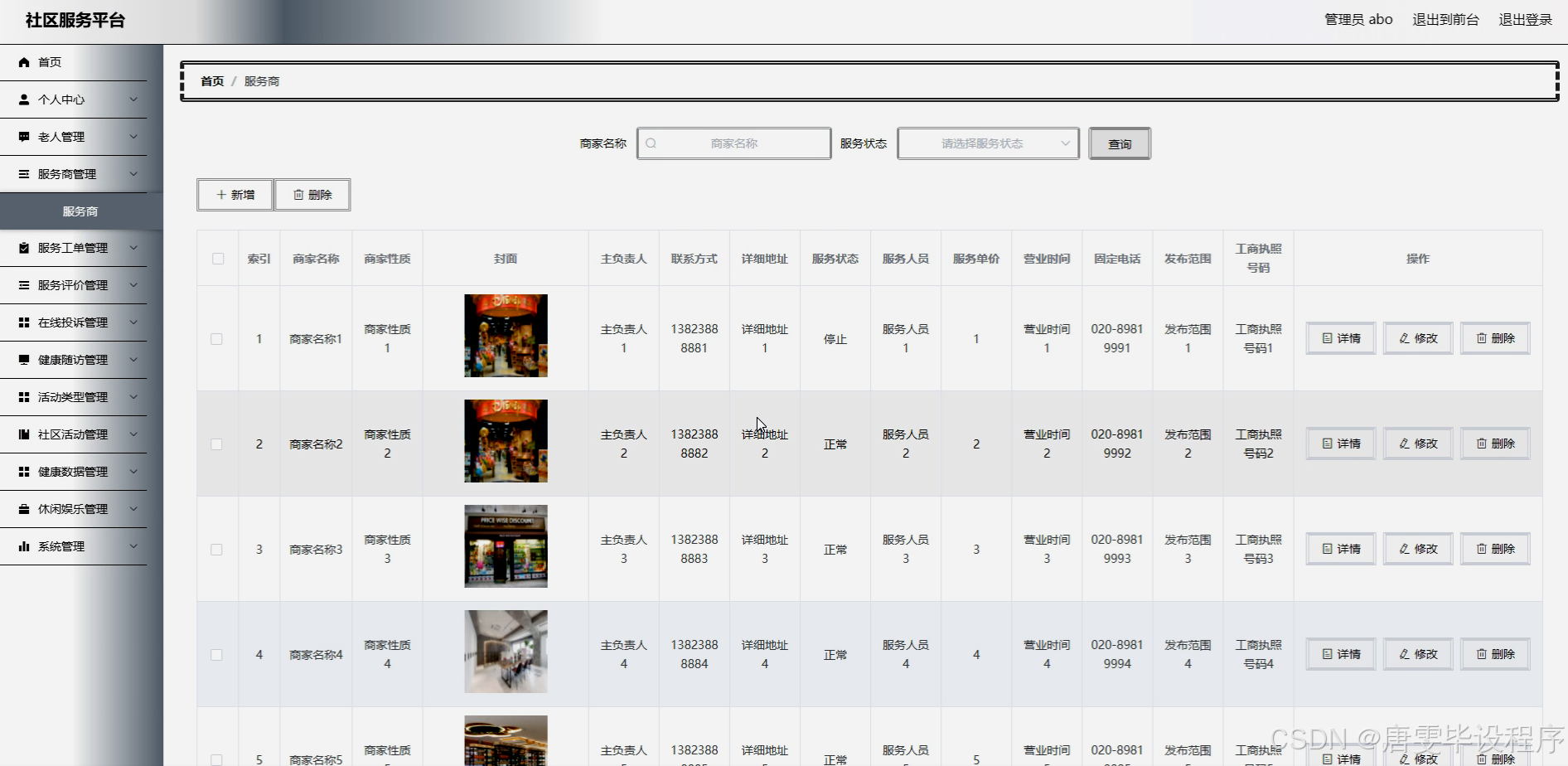
Task: Click the chart icon beside 社区活动管理
Action: (x=24, y=434)
